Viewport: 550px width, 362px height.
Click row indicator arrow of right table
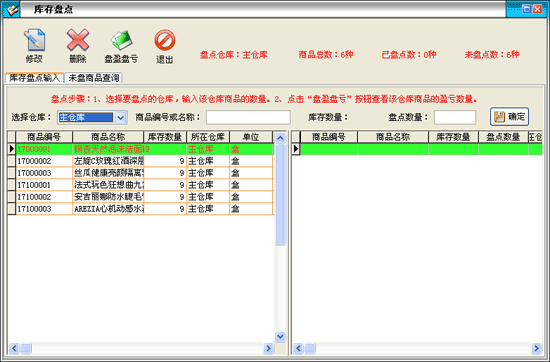pos(296,149)
